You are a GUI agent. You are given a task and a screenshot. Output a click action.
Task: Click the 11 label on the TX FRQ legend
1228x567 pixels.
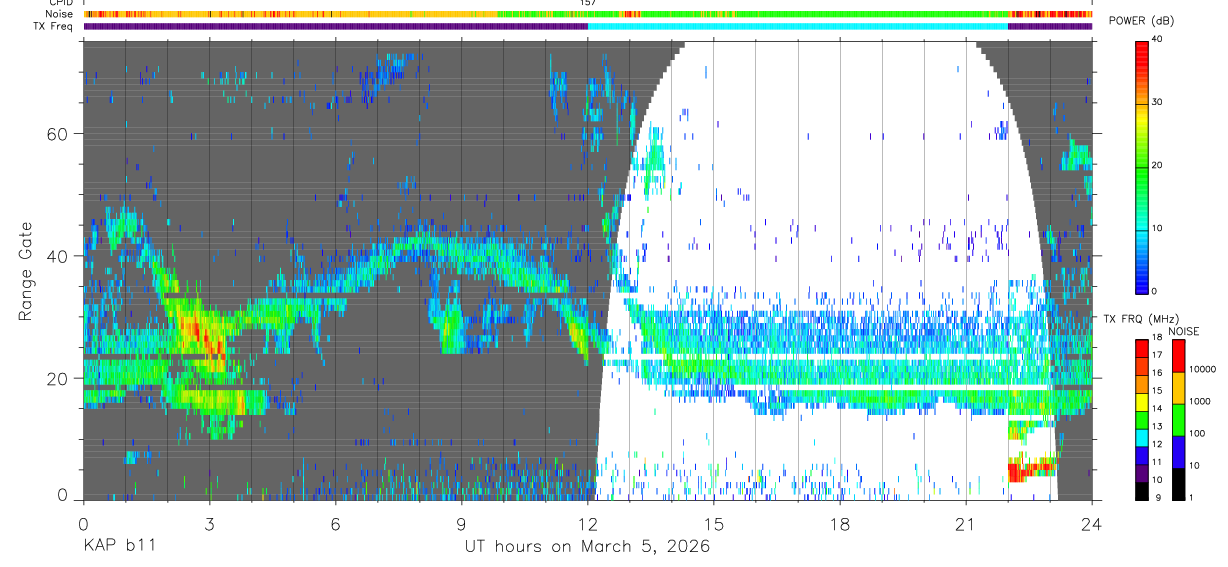1157,462
